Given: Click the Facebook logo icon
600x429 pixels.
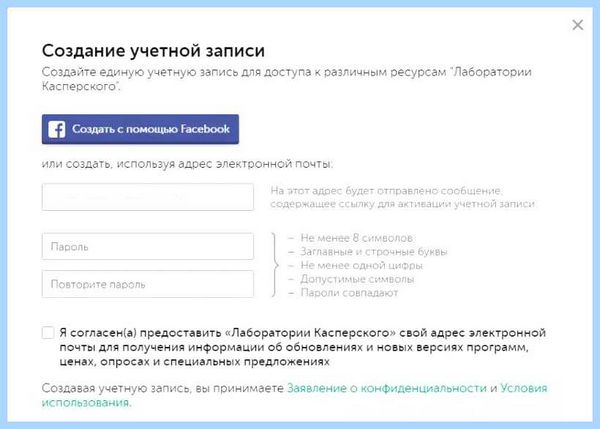Looking at the screenshot, I should pyautogui.click(x=57, y=129).
